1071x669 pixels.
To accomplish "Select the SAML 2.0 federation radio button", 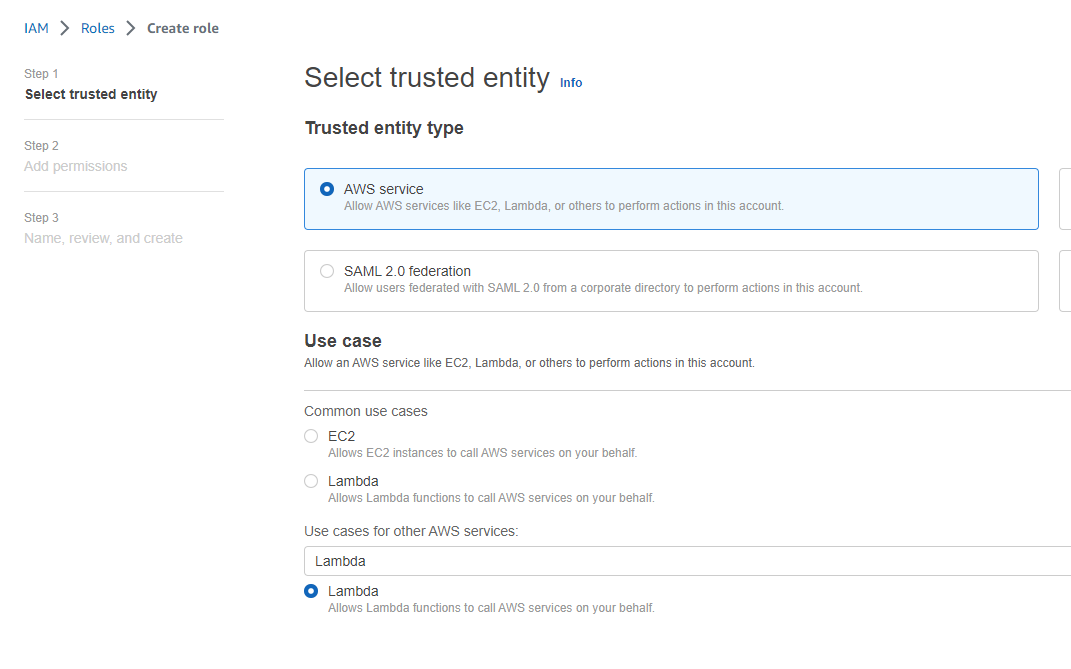I will coord(327,271).
